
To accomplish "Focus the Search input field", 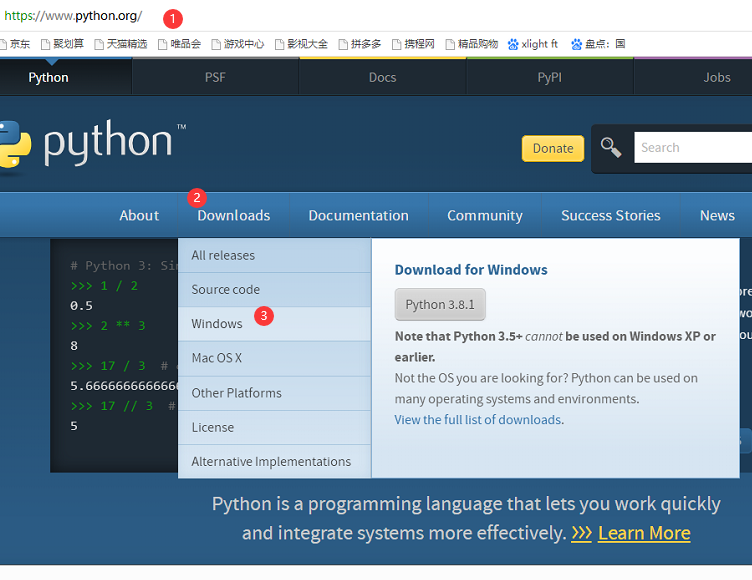I will coord(693,148).
